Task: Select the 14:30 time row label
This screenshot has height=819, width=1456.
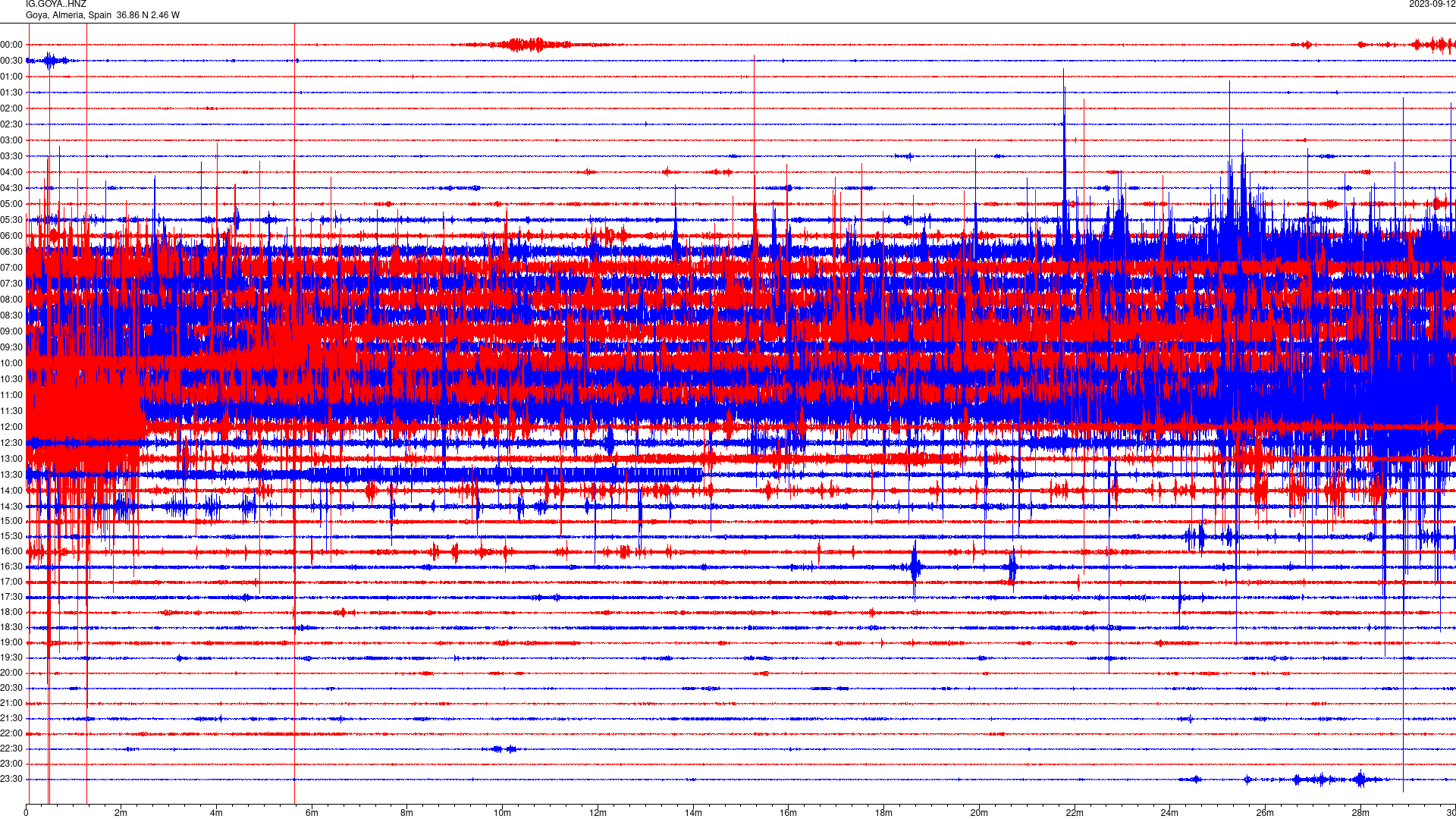Action: (11, 507)
